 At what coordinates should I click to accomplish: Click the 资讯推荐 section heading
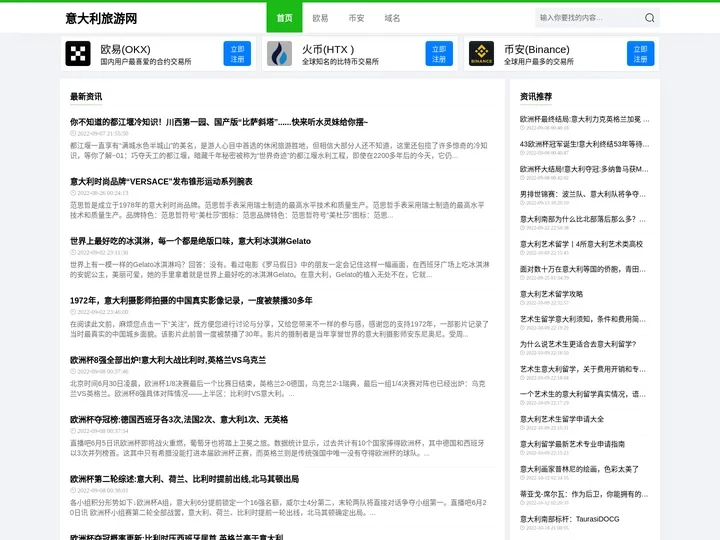tap(536, 96)
